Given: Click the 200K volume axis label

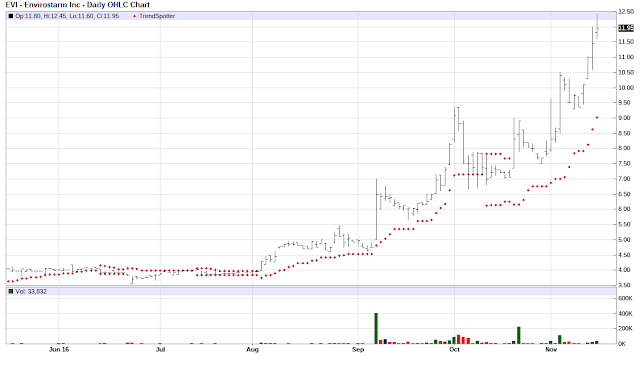Looking at the screenshot, I should click(625, 328).
